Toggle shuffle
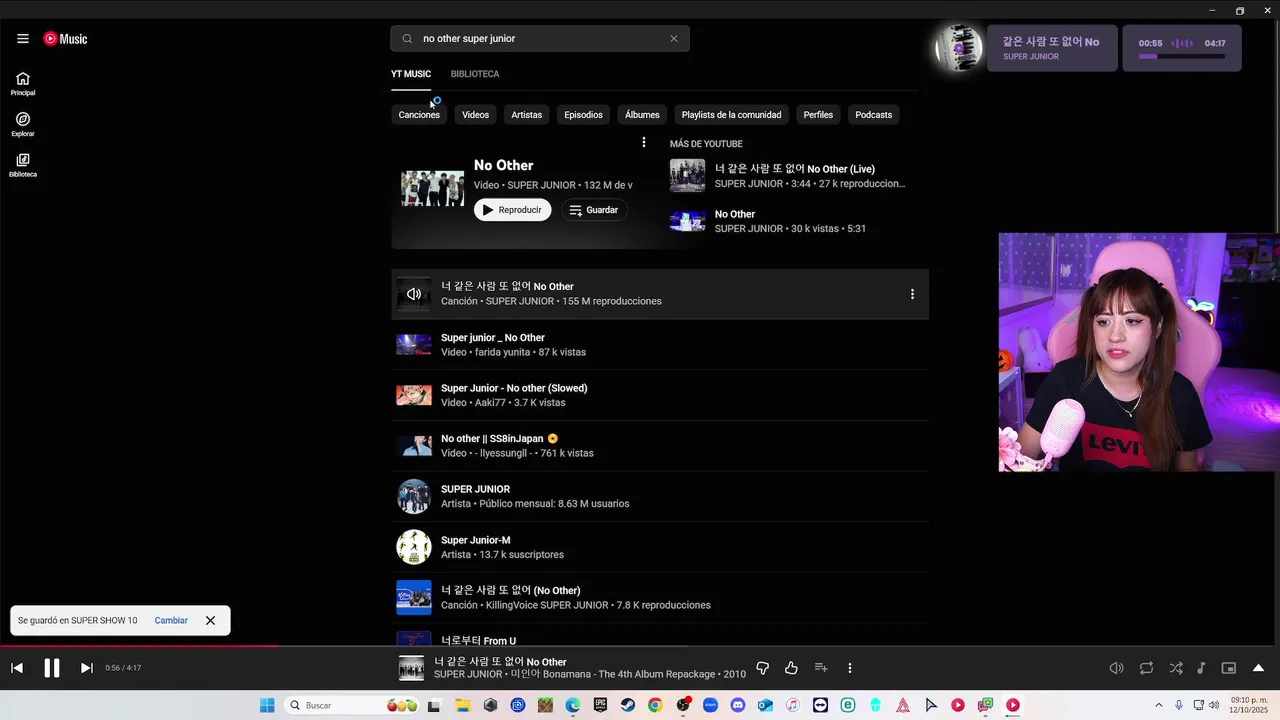The width and height of the screenshot is (1280, 720). pos(1175,668)
